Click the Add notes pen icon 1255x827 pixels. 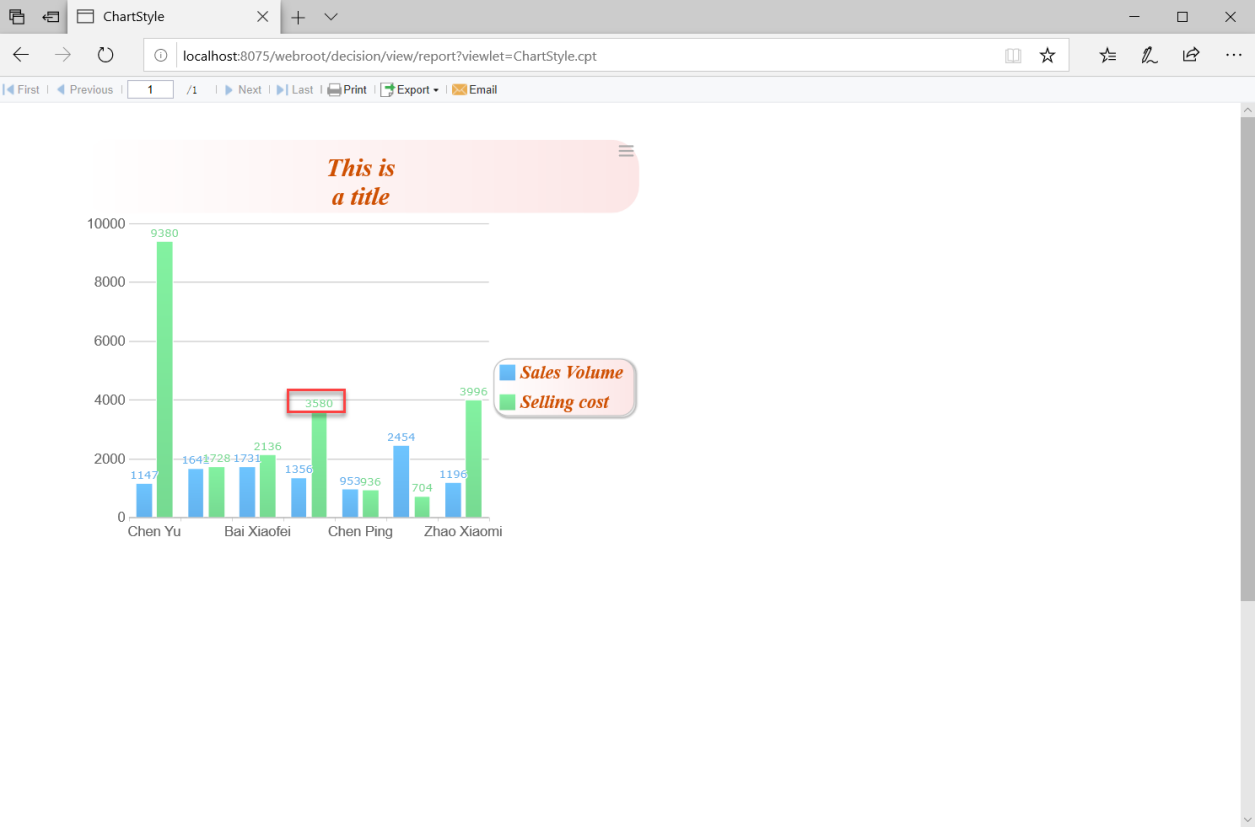[x=1149, y=55]
